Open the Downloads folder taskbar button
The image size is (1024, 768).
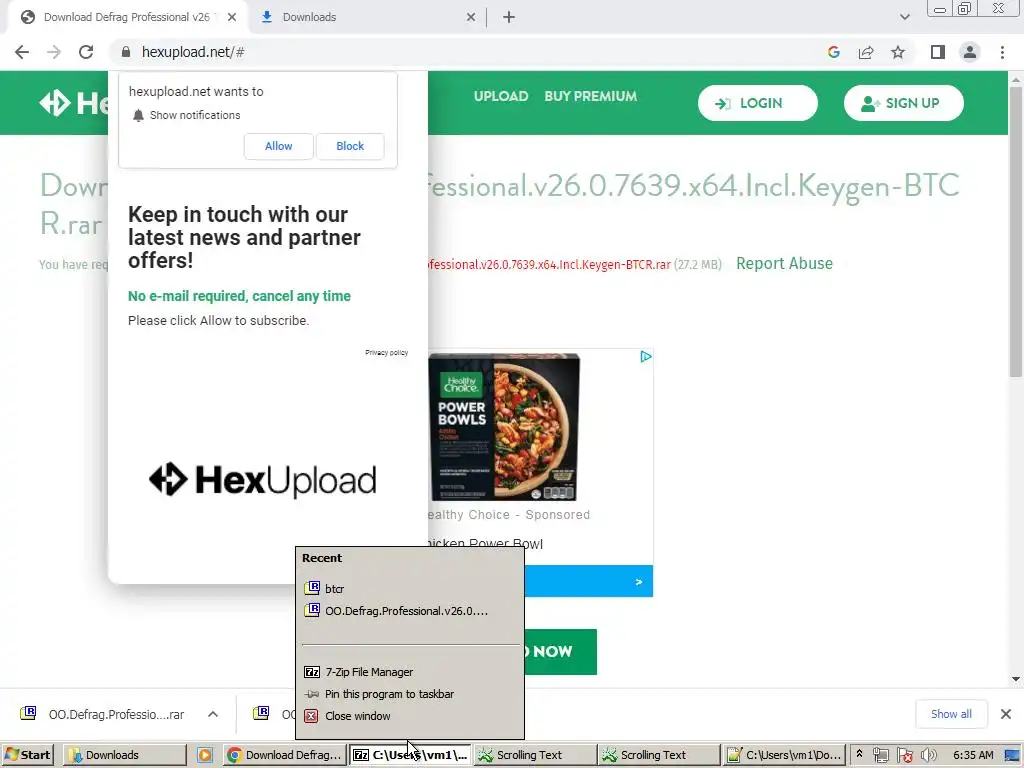(125, 756)
